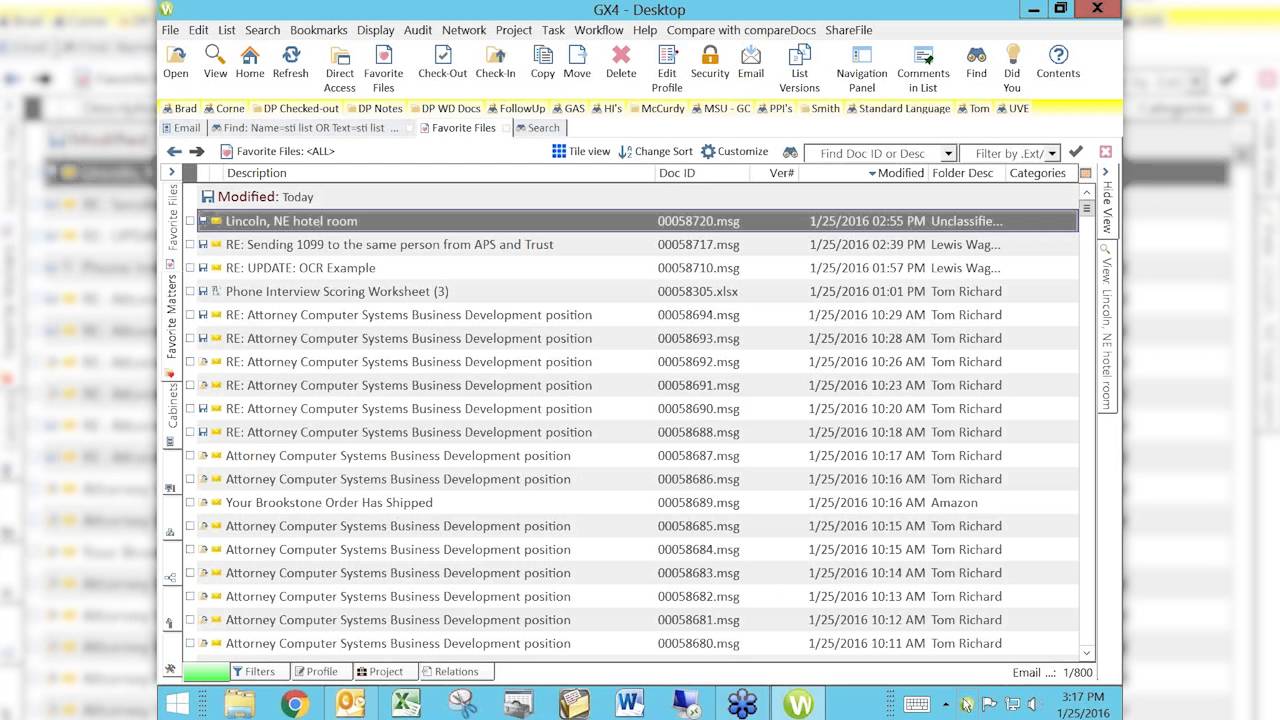Select the View magnifier tool
Viewport: 1280px width, 720px height.
pyautogui.click(x=215, y=62)
